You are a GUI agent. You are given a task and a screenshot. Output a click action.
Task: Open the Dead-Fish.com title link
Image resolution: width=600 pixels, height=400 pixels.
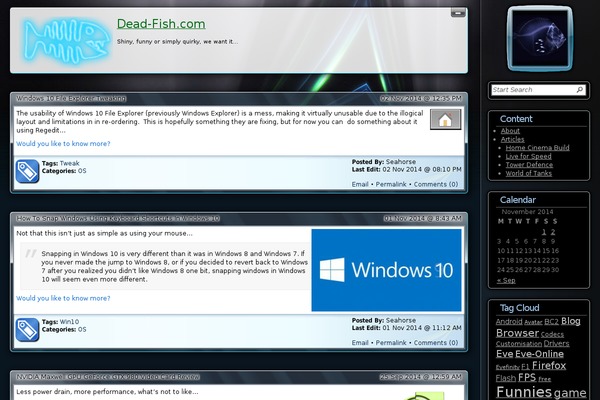161,24
